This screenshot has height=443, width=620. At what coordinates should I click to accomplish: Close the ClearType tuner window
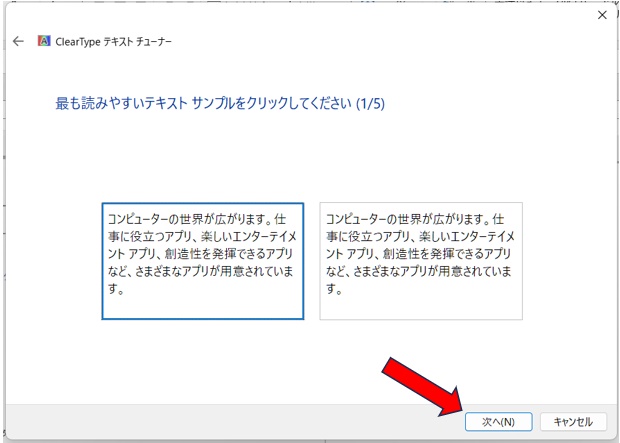601,15
